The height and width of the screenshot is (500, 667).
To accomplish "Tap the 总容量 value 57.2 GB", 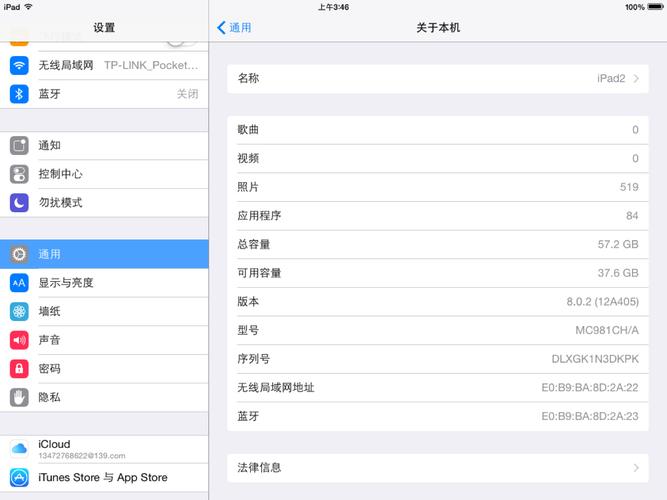I will (618, 244).
